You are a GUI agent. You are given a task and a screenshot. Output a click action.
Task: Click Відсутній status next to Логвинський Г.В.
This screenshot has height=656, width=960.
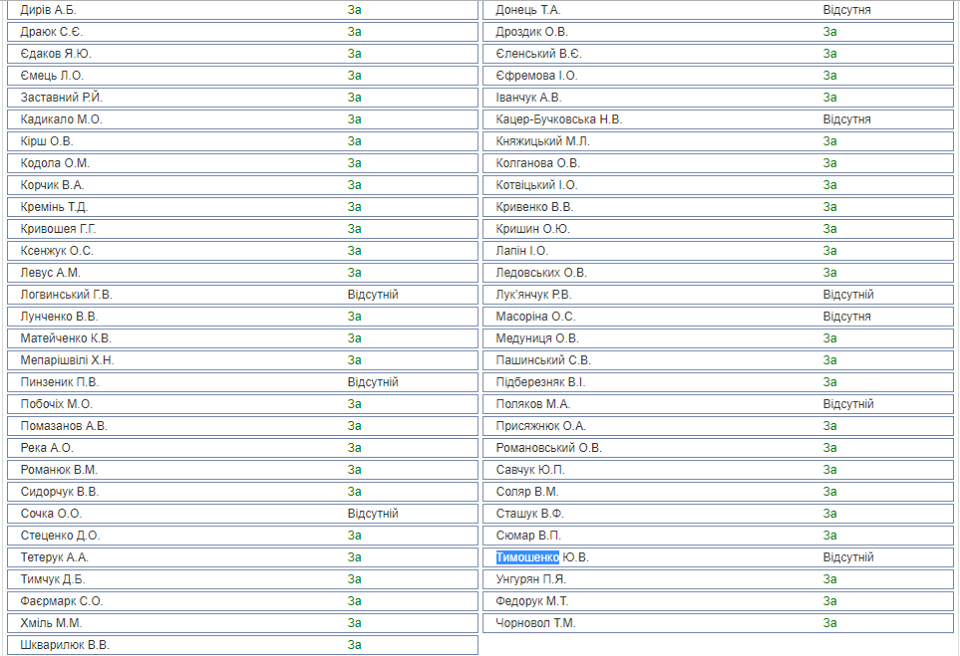372,295
